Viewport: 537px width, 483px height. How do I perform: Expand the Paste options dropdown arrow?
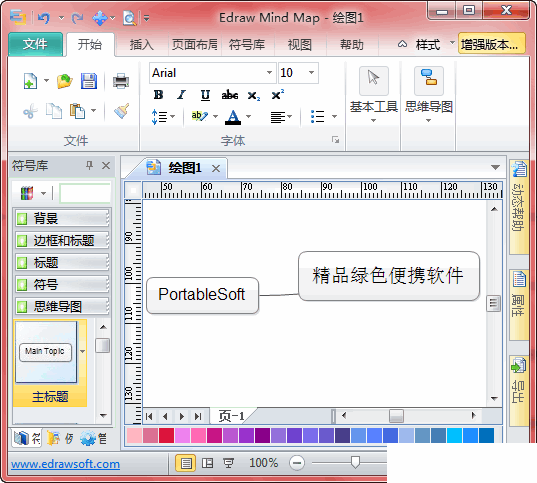point(93,111)
